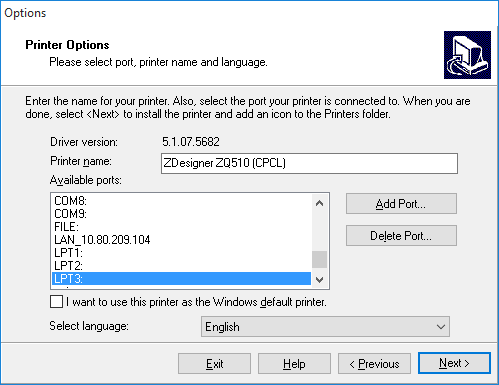
Task: Click the Add Port... button
Action: click(401, 203)
